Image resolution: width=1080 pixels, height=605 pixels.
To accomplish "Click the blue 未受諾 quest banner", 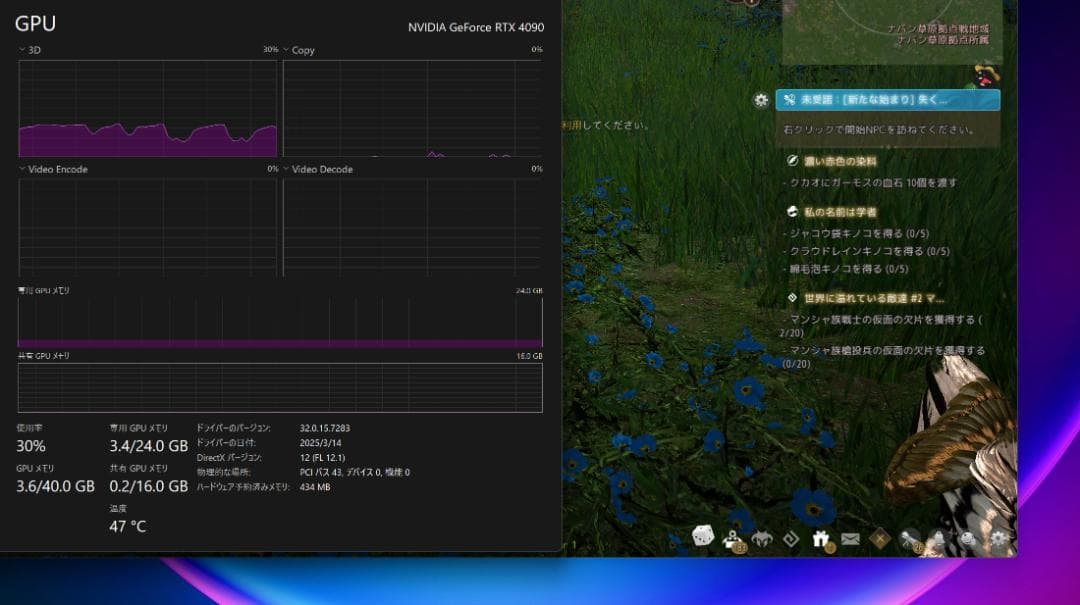I will (x=888, y=100).
